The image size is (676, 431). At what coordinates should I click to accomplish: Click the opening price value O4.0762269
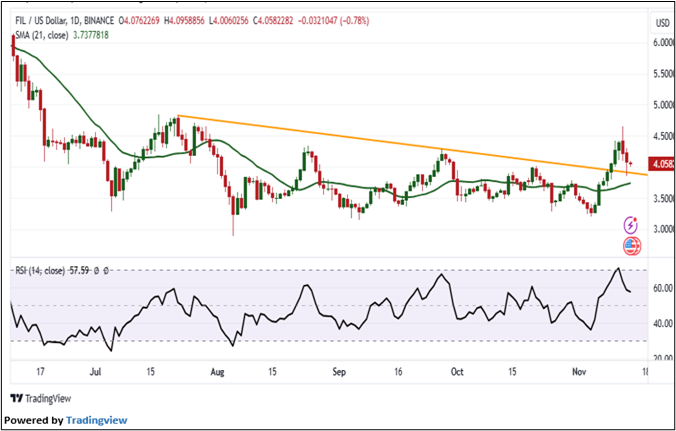click(x=139, y=21)
